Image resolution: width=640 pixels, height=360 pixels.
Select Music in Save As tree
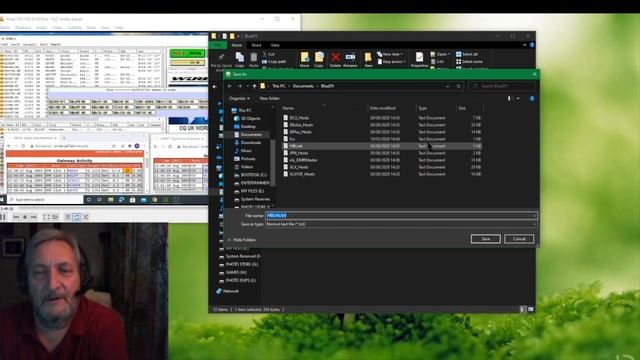pos(243,151)
